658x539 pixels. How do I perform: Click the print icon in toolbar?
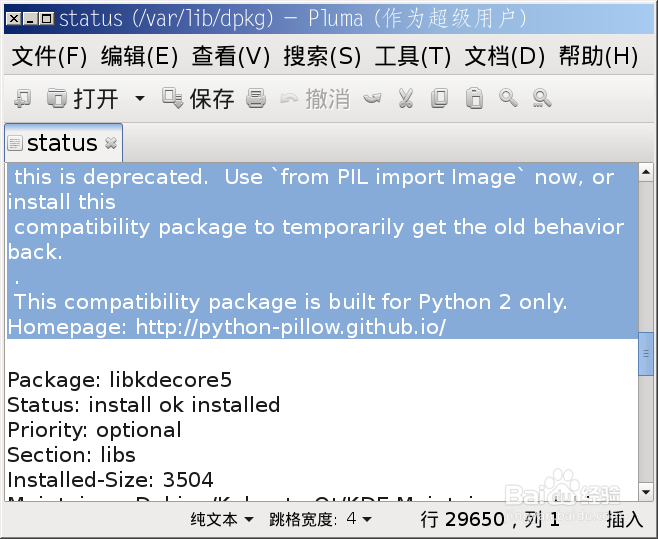(256, 99)
